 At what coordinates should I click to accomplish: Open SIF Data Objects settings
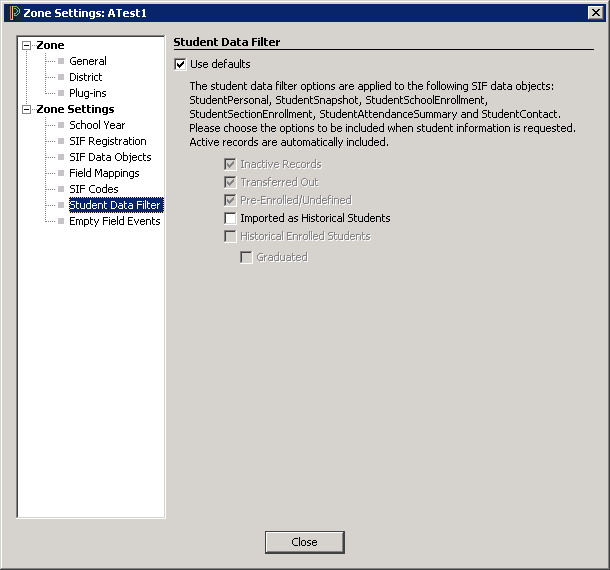click(x=110, y=157)
